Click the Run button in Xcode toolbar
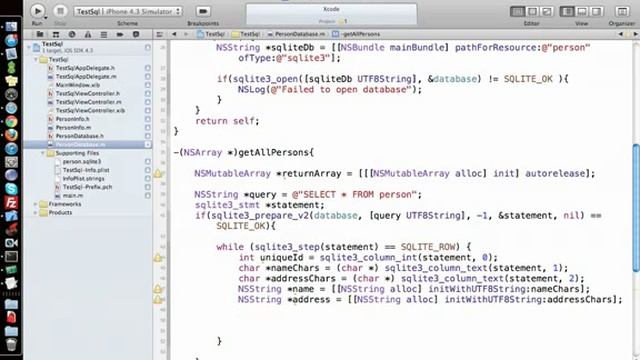The width and height of the screenshot is (640, 360). (37, 11)
